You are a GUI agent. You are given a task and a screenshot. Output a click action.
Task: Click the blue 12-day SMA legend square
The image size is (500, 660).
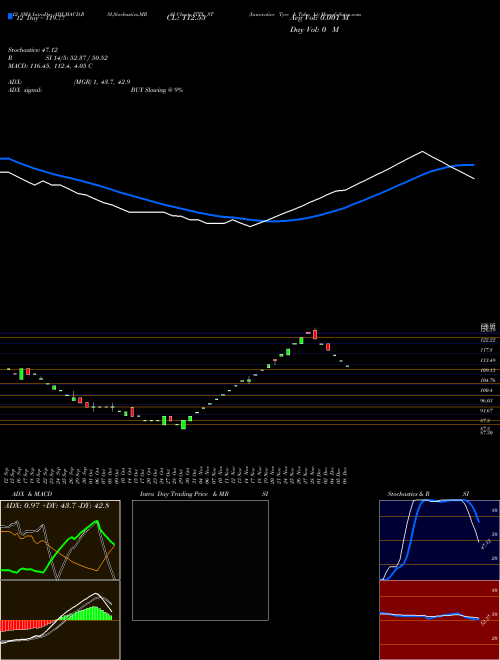[x=10, y=16]
